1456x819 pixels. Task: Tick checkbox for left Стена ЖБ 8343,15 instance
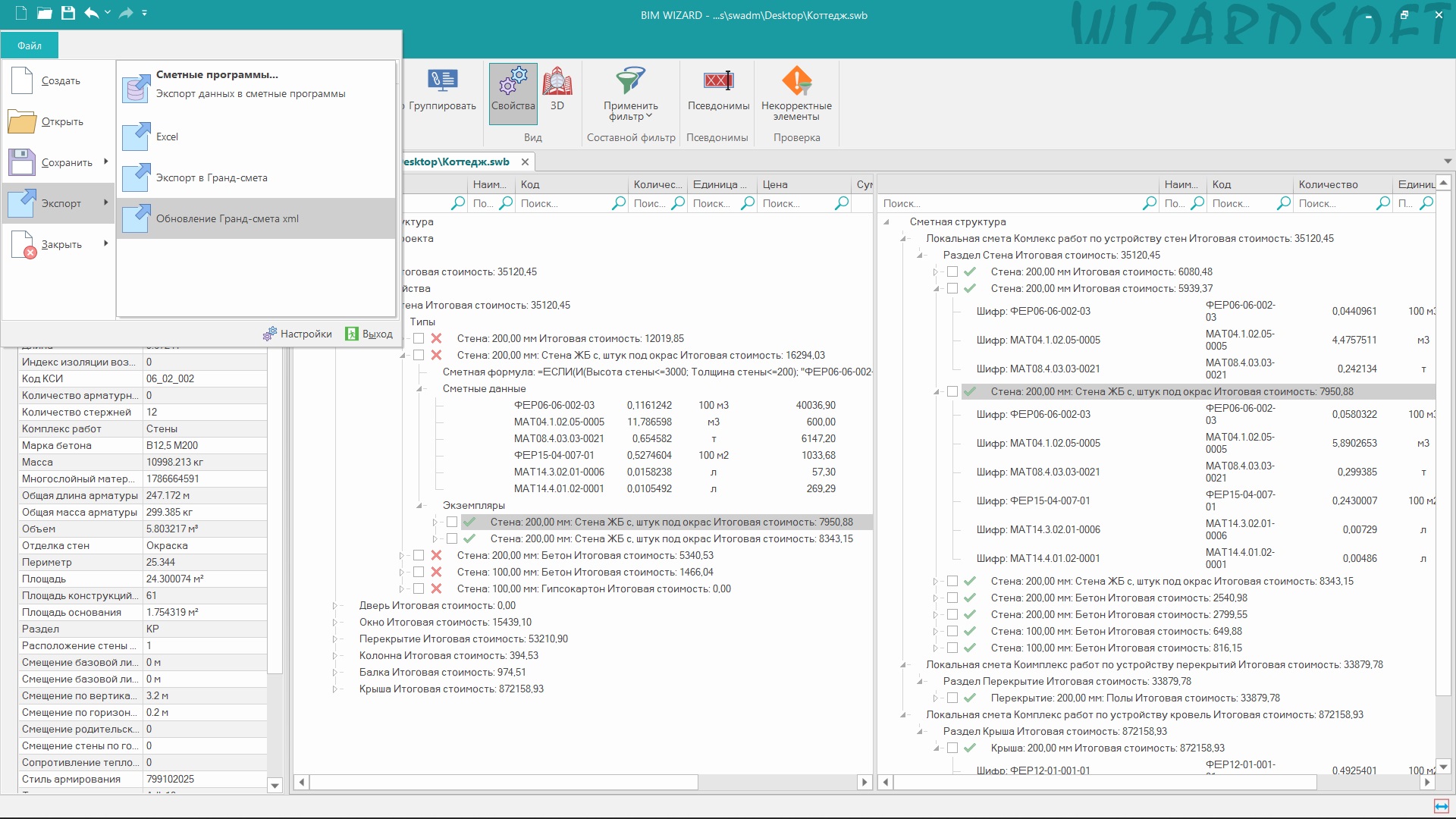click(x=452, y=538)
